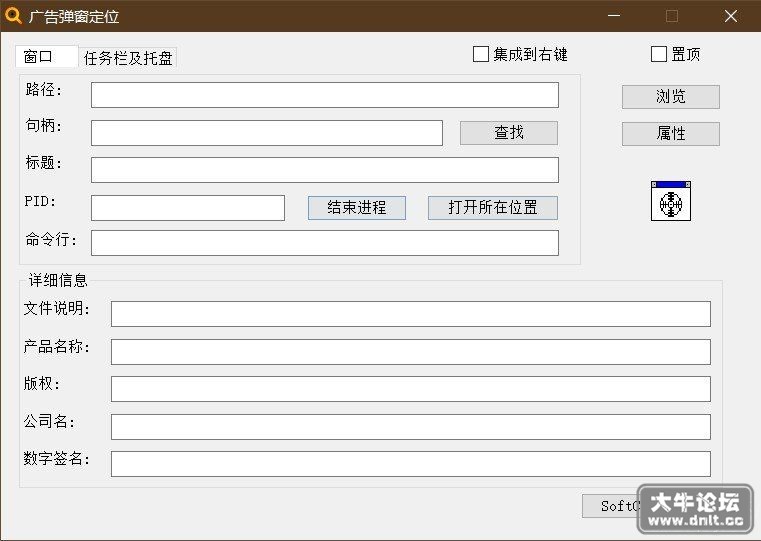Click the 路径: label
761x541 pixels.
pyautogui.click(x=44, y=89)
